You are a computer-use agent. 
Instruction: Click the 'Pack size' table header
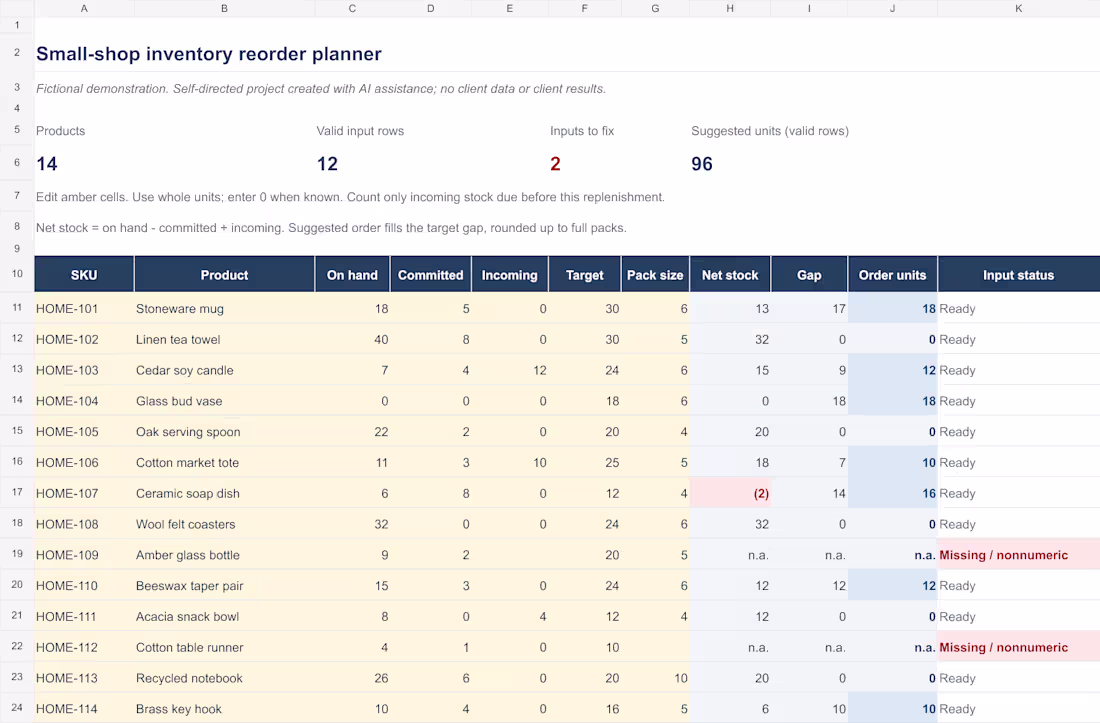coord(655,275)
